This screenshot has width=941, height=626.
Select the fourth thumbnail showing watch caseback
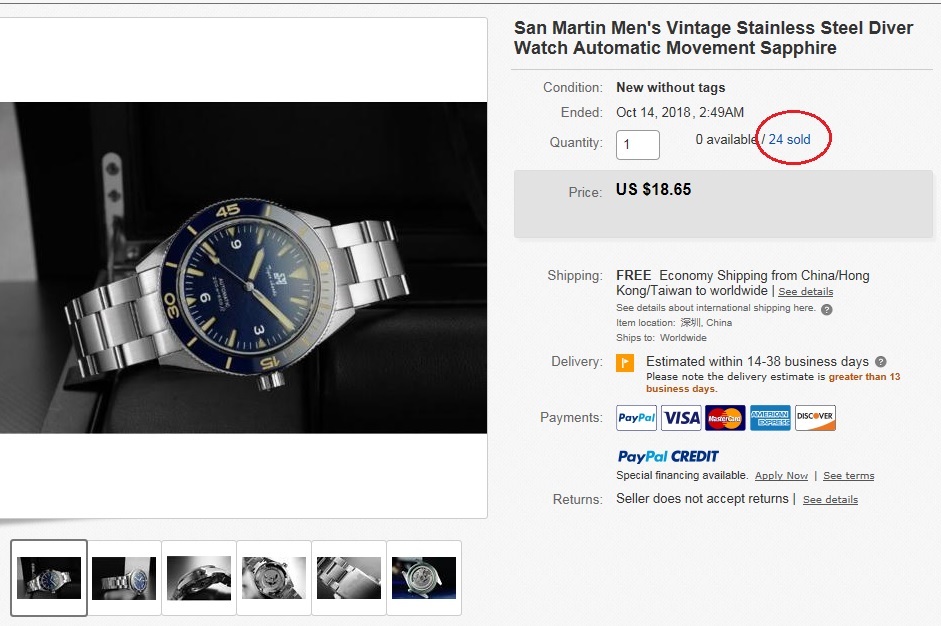click(x=274, y=578)
